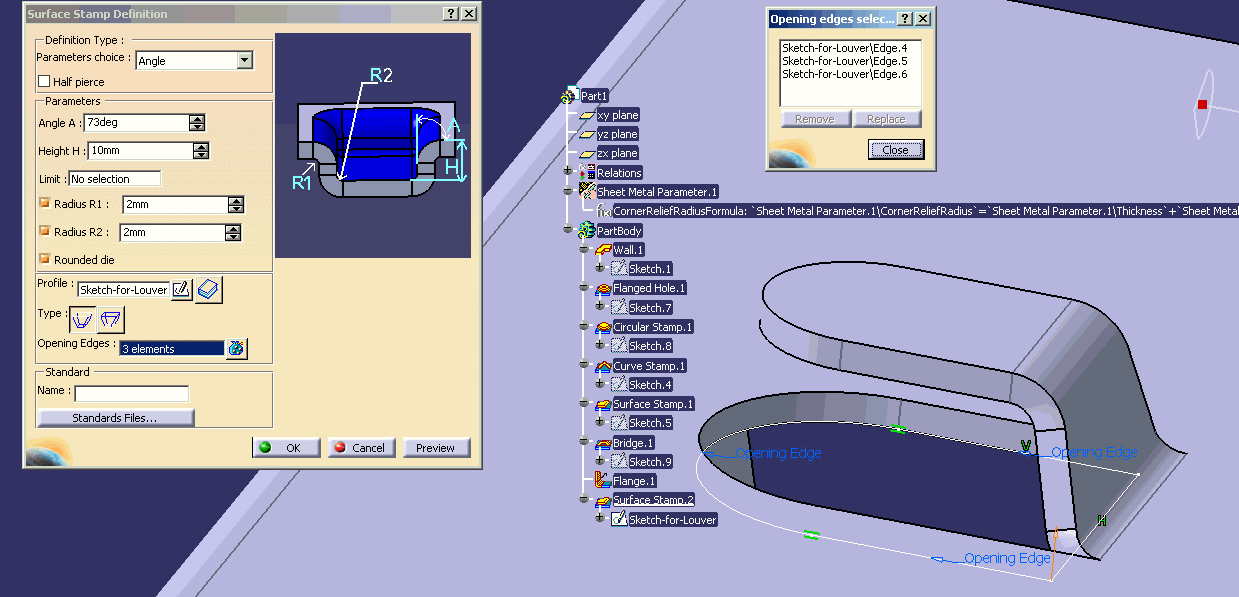Select Sketch-for-Louver\Edge.6 in list
Image resolution: width=1239 pixels, height=597 pixels.
[x=845, y=74]
